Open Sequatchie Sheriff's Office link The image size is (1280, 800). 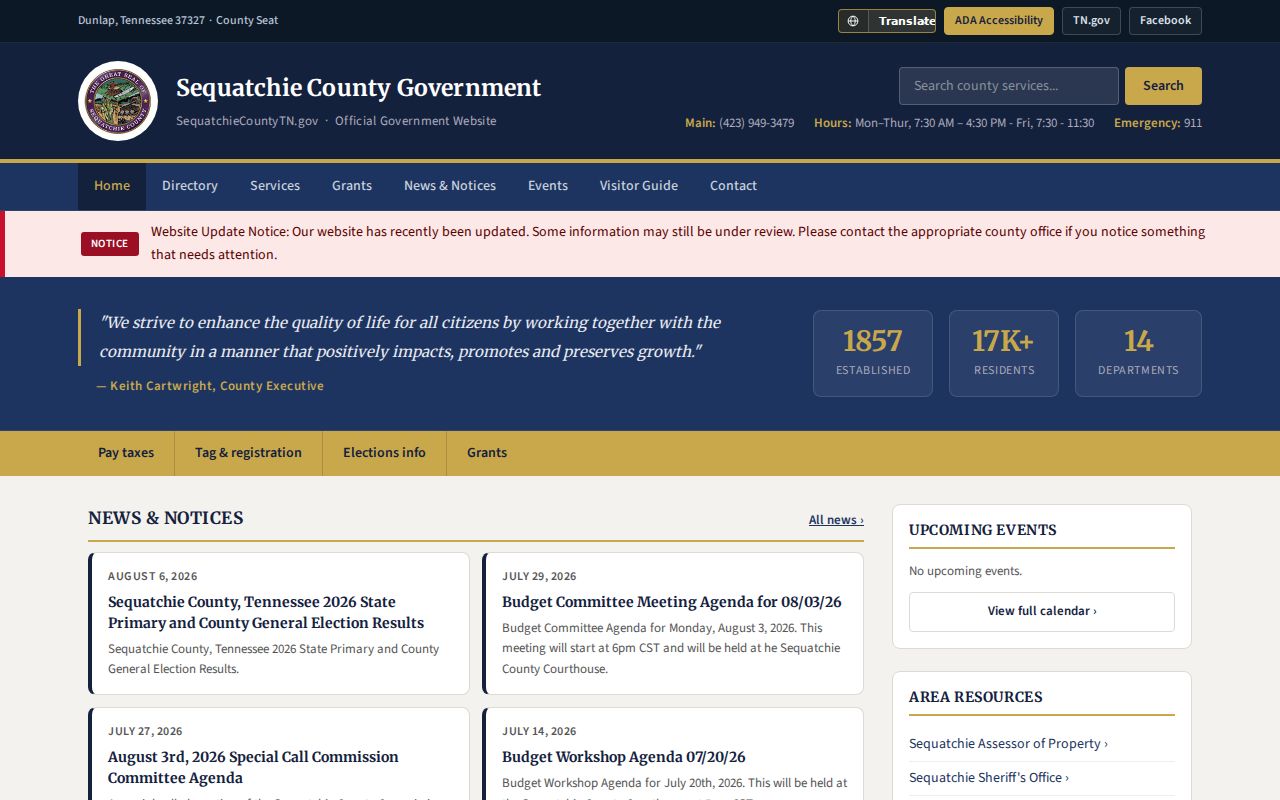click(x=988, y=778)
